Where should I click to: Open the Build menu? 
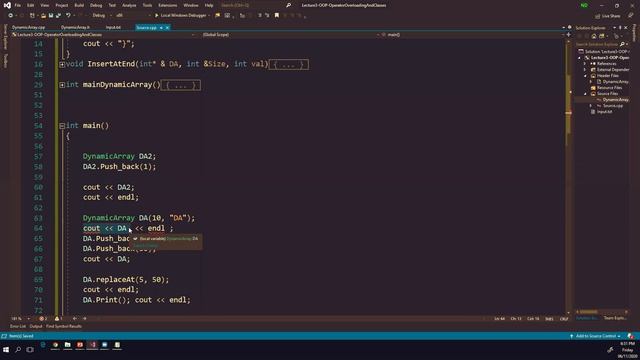79,5
